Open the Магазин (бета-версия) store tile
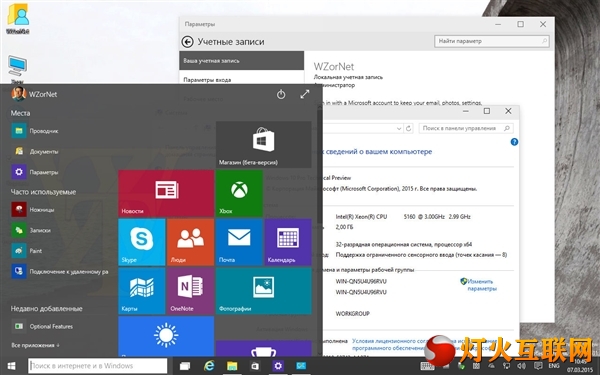Image resolution: width=600 pixels, height=375 pixels. tap(263, 145)
